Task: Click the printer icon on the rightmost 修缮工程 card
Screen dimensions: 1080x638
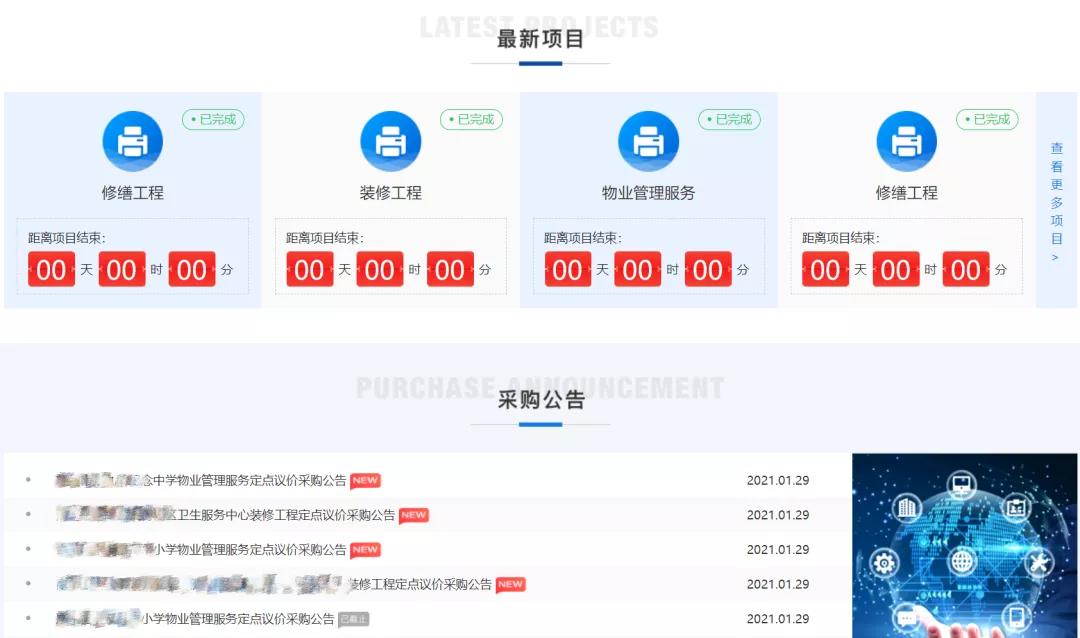Action: click(906, 140)
